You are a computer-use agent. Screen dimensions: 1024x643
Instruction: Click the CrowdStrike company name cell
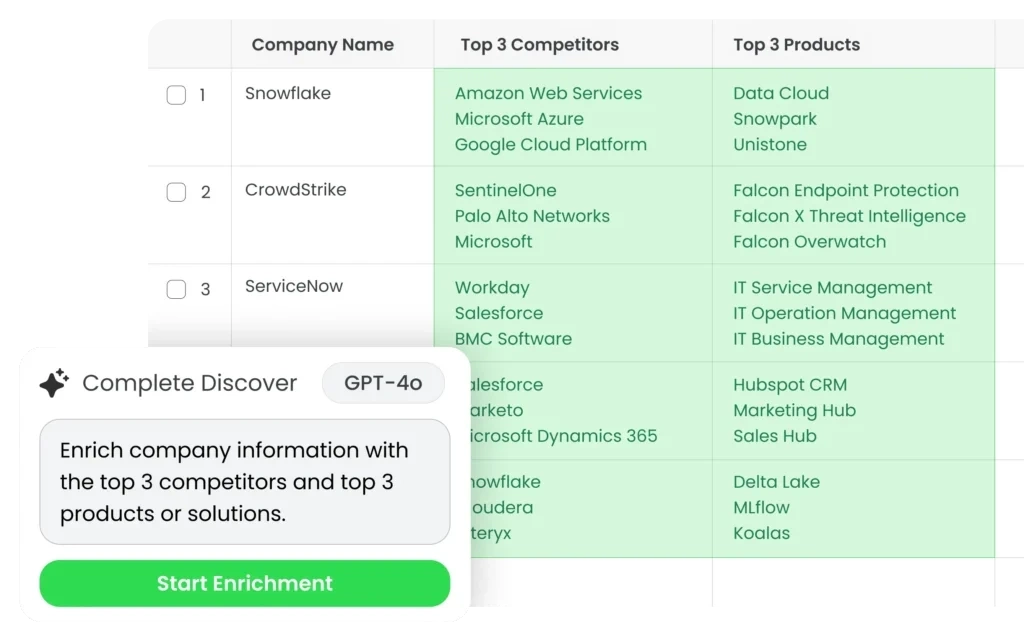(x=296, y=190)
